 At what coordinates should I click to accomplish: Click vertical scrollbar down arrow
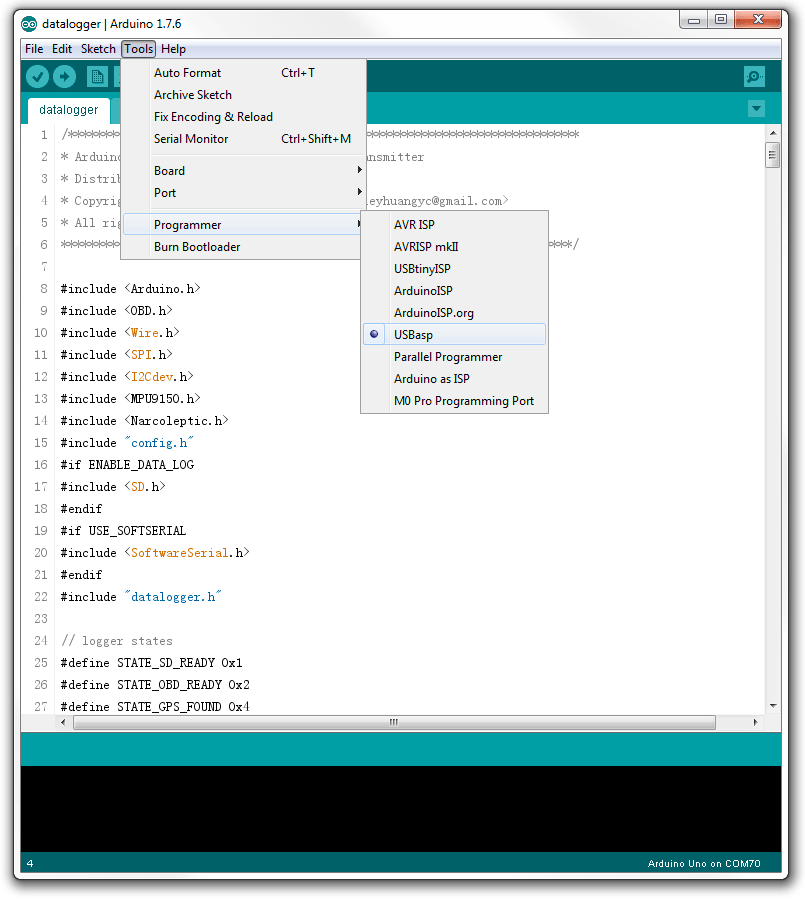tap(773, 705)
